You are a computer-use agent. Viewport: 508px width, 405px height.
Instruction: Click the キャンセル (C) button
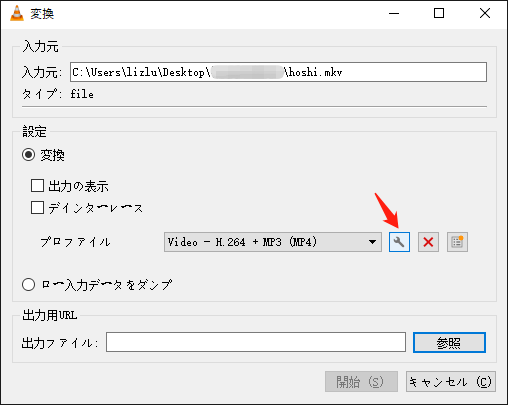pyautogui.click(x=451, y=382)
